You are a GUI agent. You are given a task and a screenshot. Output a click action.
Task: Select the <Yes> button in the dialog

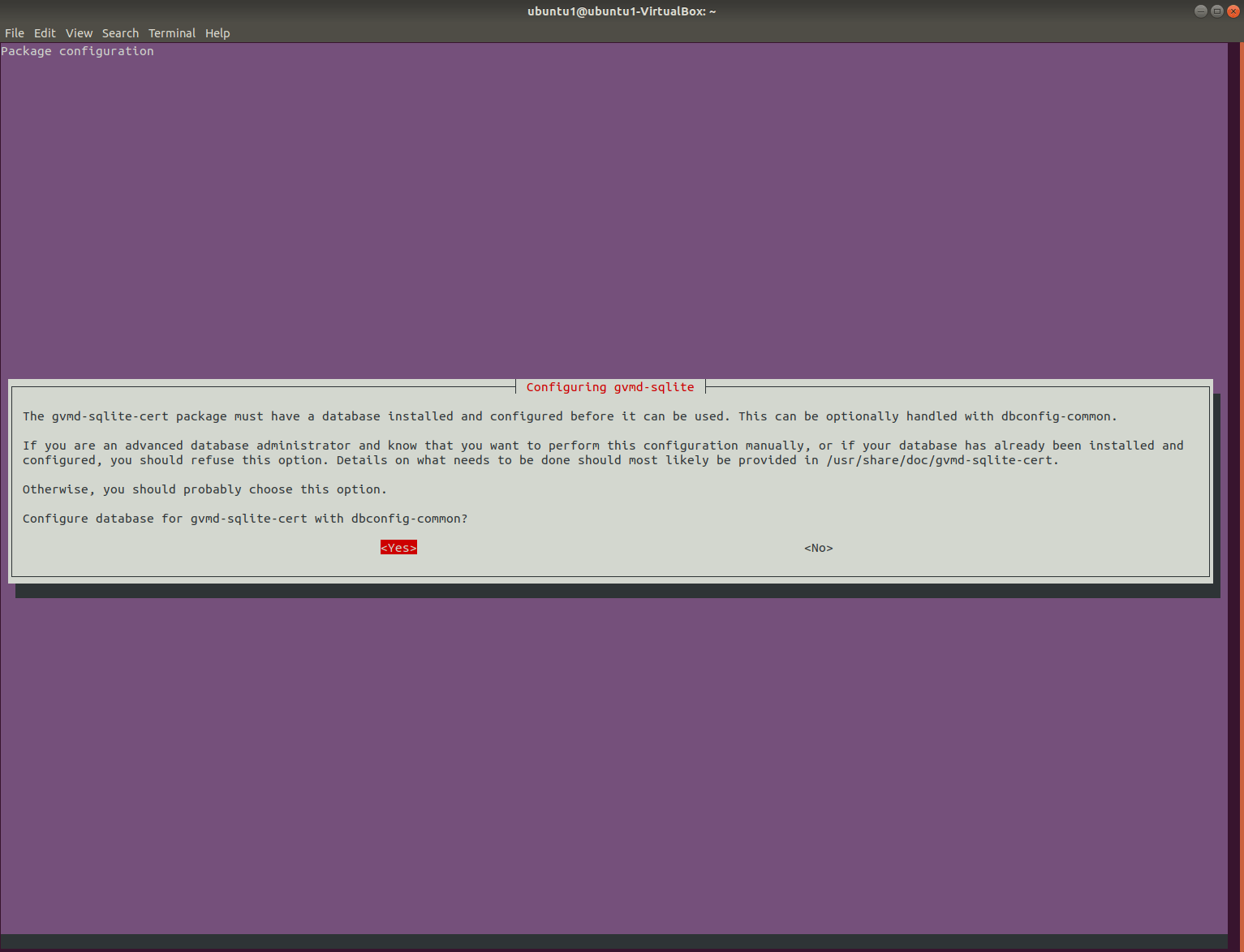[398, 548]
